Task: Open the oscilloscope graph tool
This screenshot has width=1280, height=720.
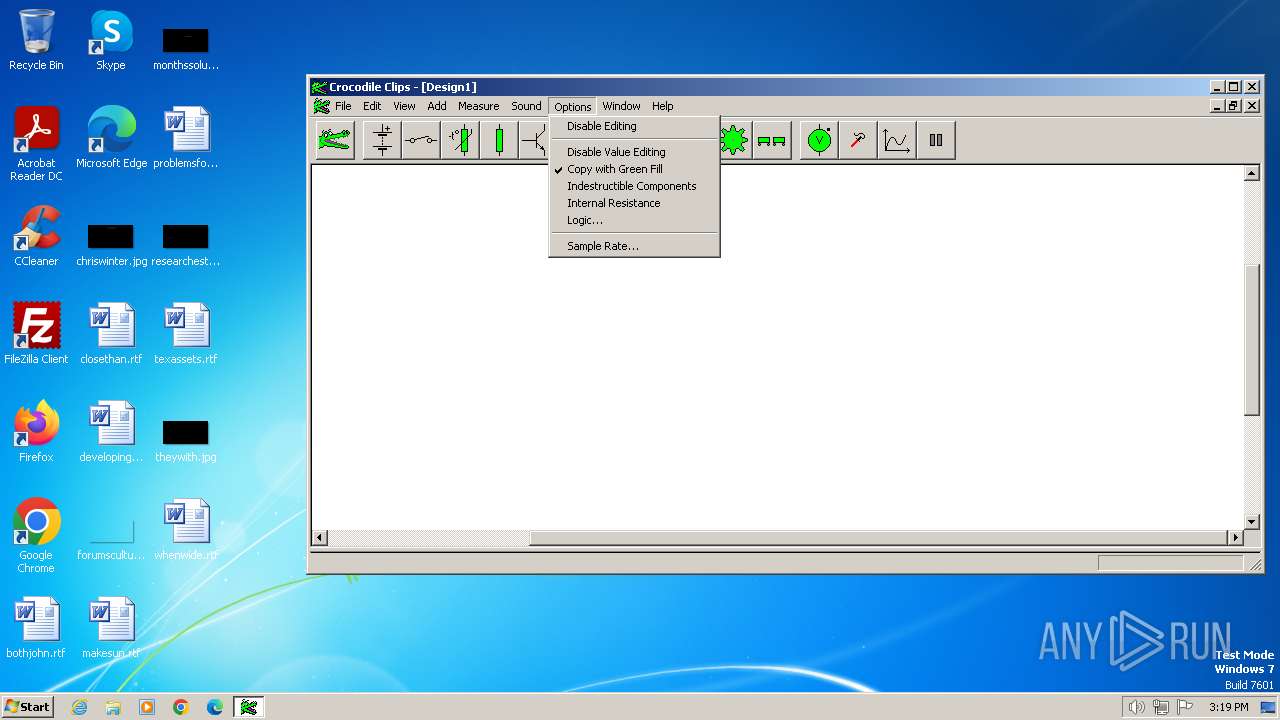Action: [897, 140]
